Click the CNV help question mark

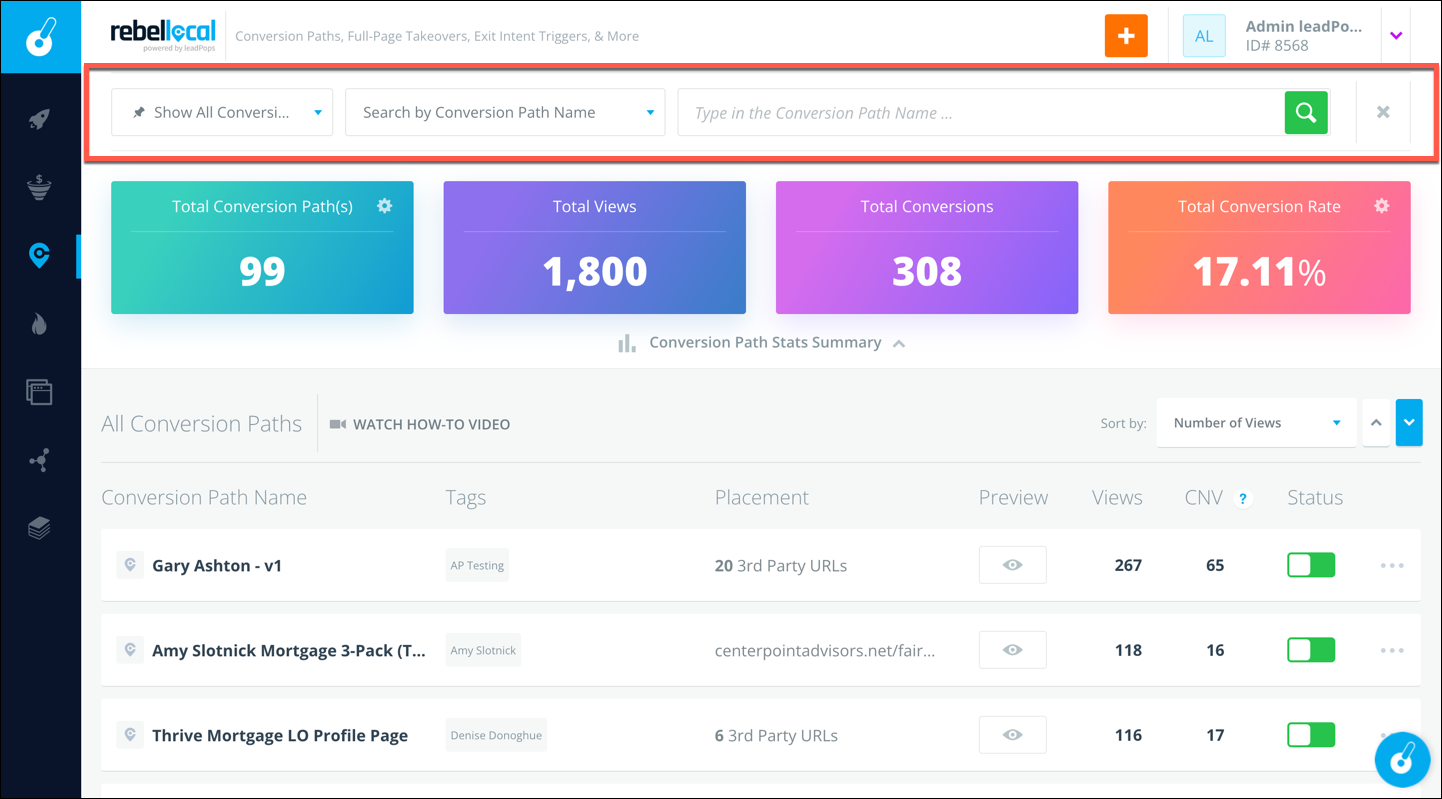1243,499
